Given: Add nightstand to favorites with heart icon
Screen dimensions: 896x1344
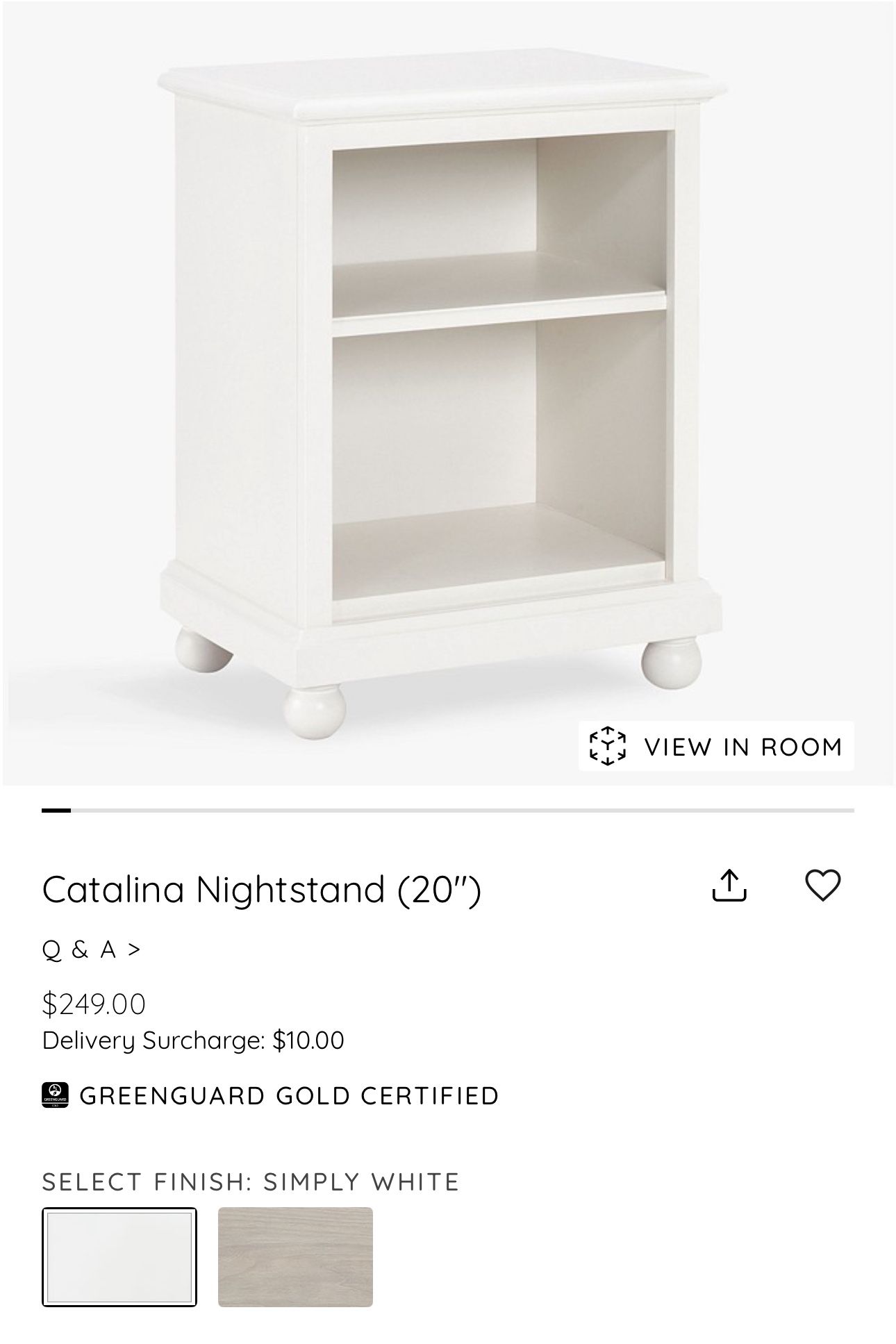Looking at the screenshot, I should tap(822, 886).
